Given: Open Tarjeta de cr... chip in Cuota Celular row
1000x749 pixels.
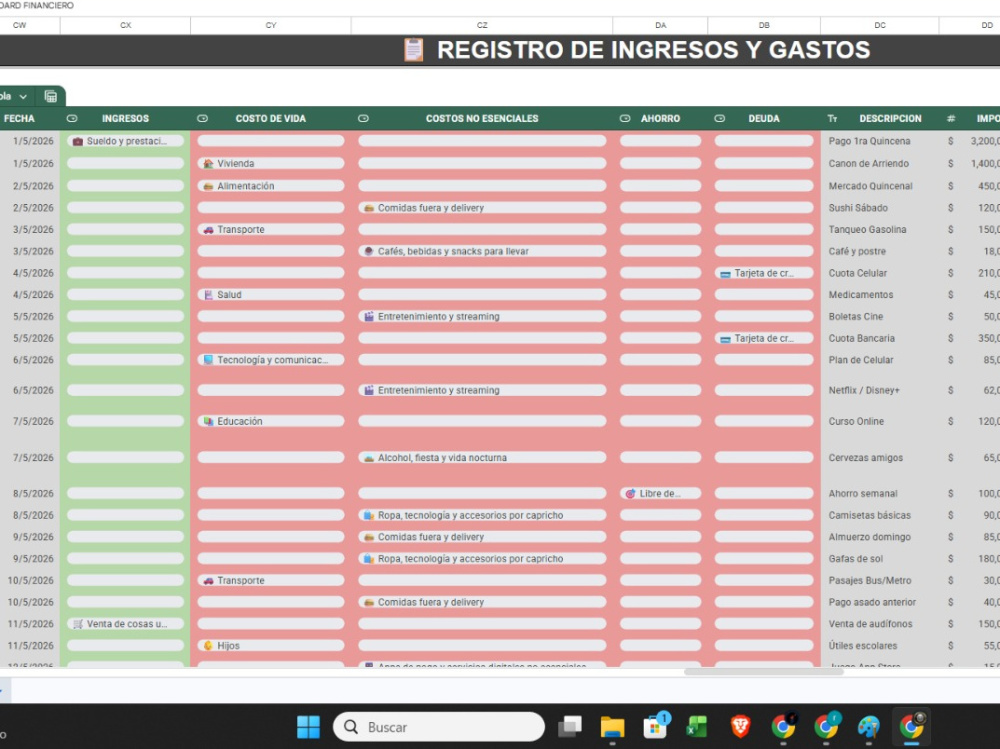Looking at the screenshot, I should coord(764,273).
